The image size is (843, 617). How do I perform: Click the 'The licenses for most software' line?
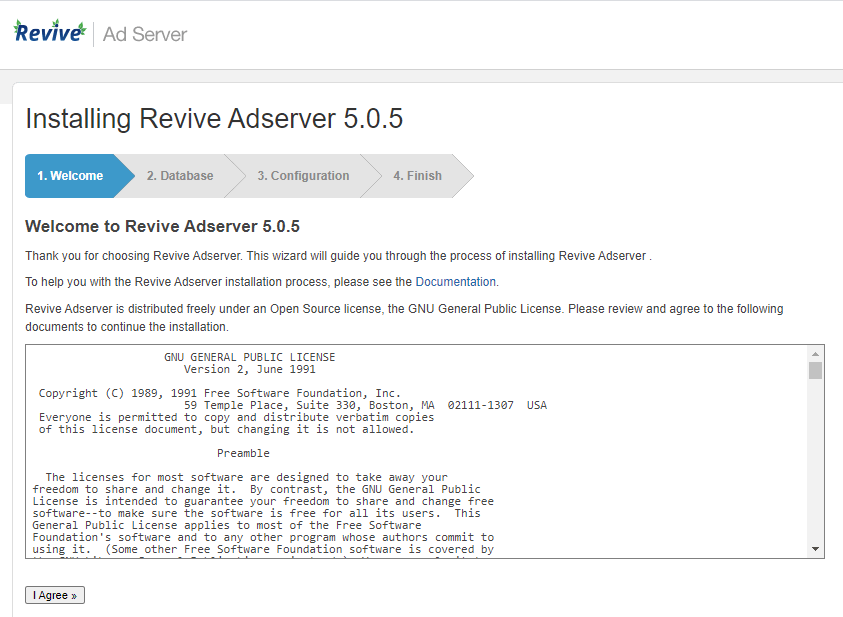point(246,477)
